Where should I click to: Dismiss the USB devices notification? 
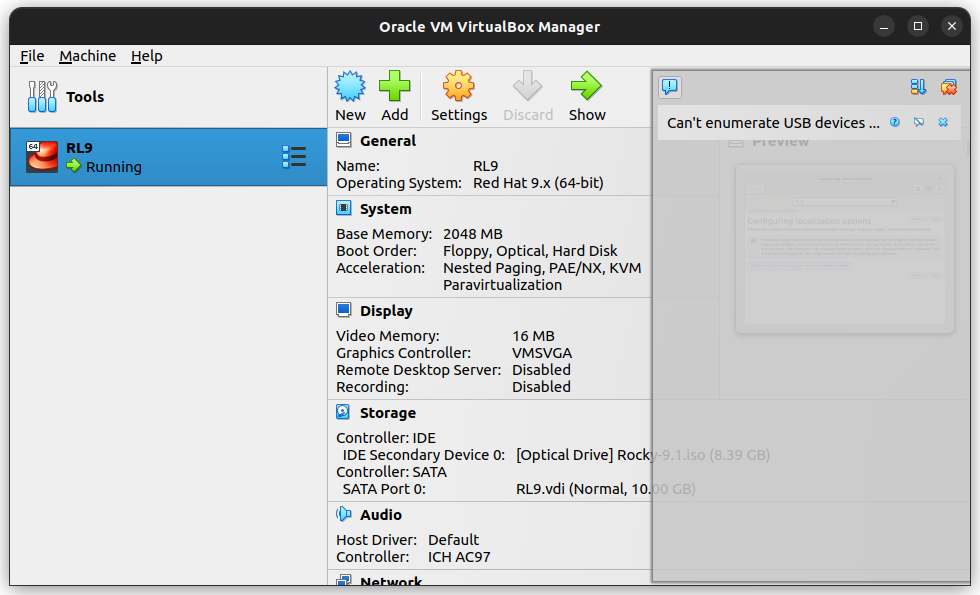coord(943,122)
